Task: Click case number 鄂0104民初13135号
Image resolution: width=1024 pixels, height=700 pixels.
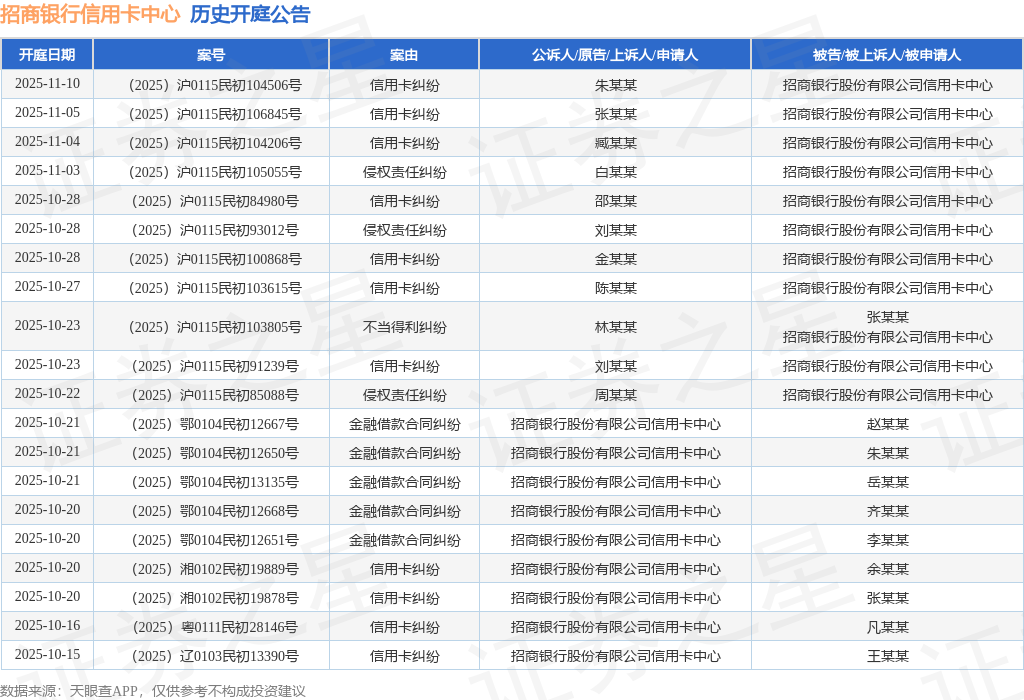Action: (215, 482)
